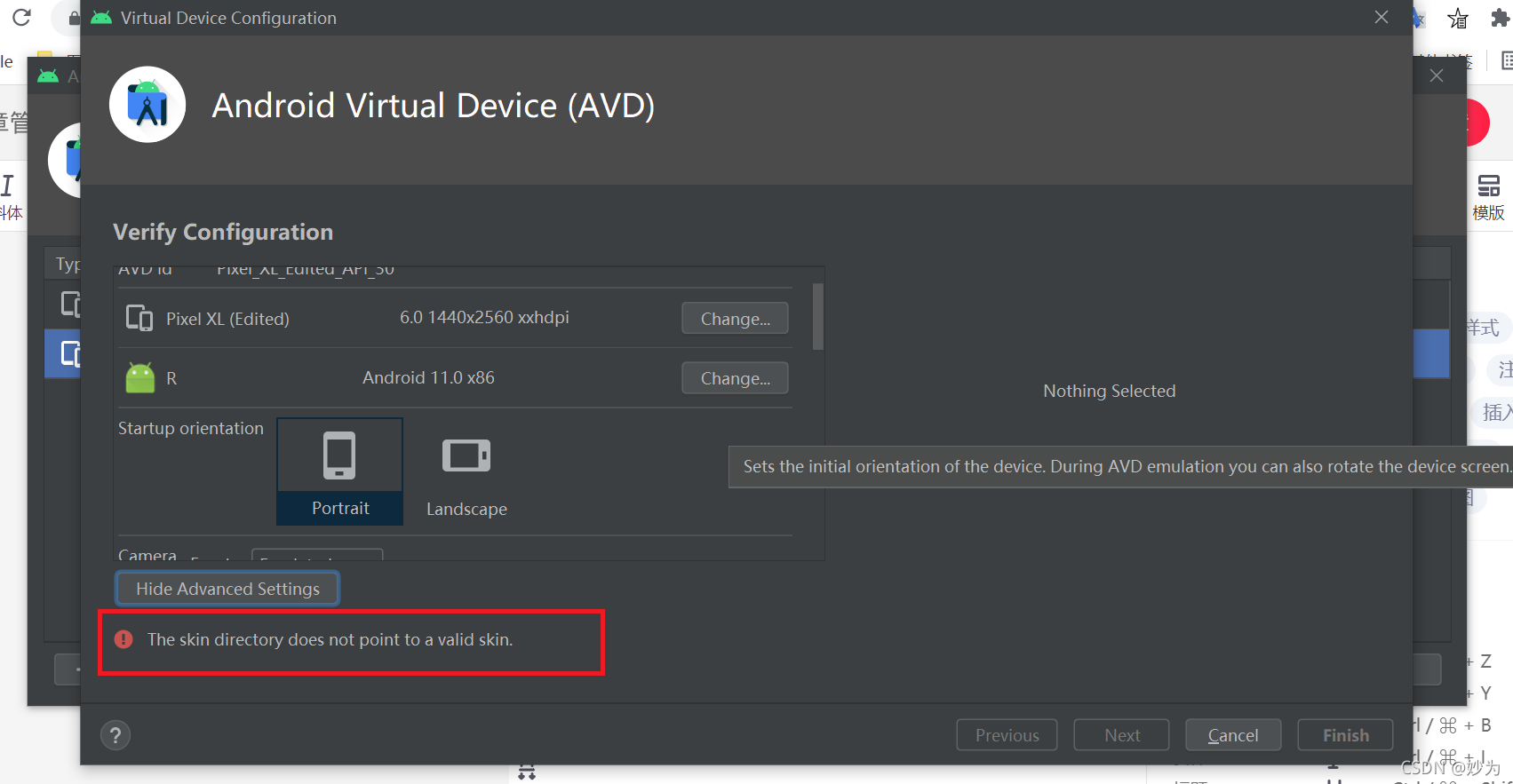
Task: Open the help question mark icon
Action: [115, 735]
